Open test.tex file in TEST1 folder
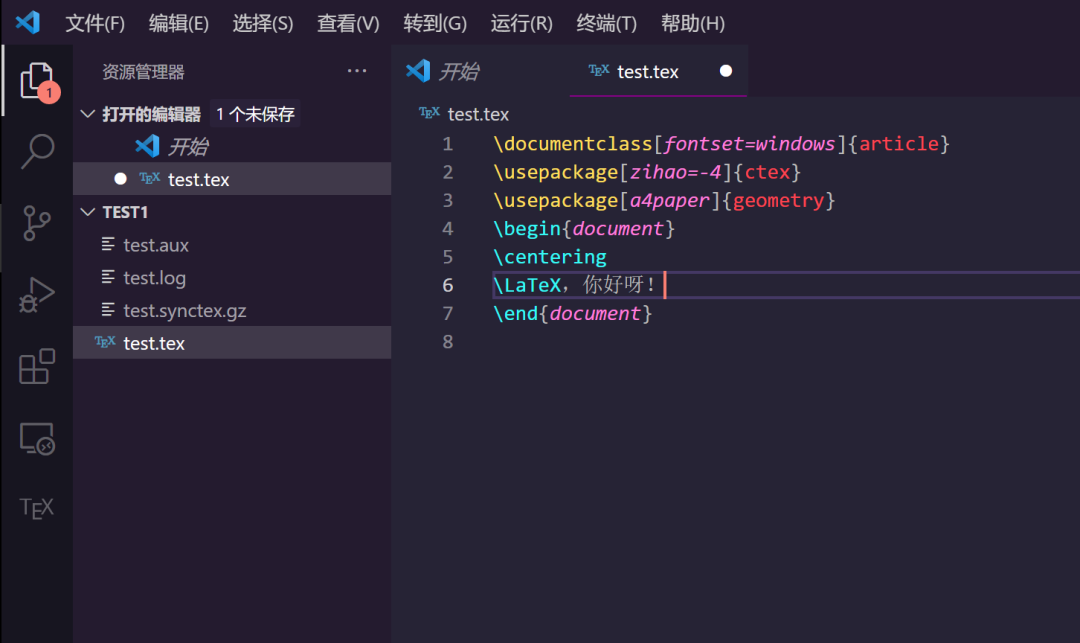 [x=232, y=343]
